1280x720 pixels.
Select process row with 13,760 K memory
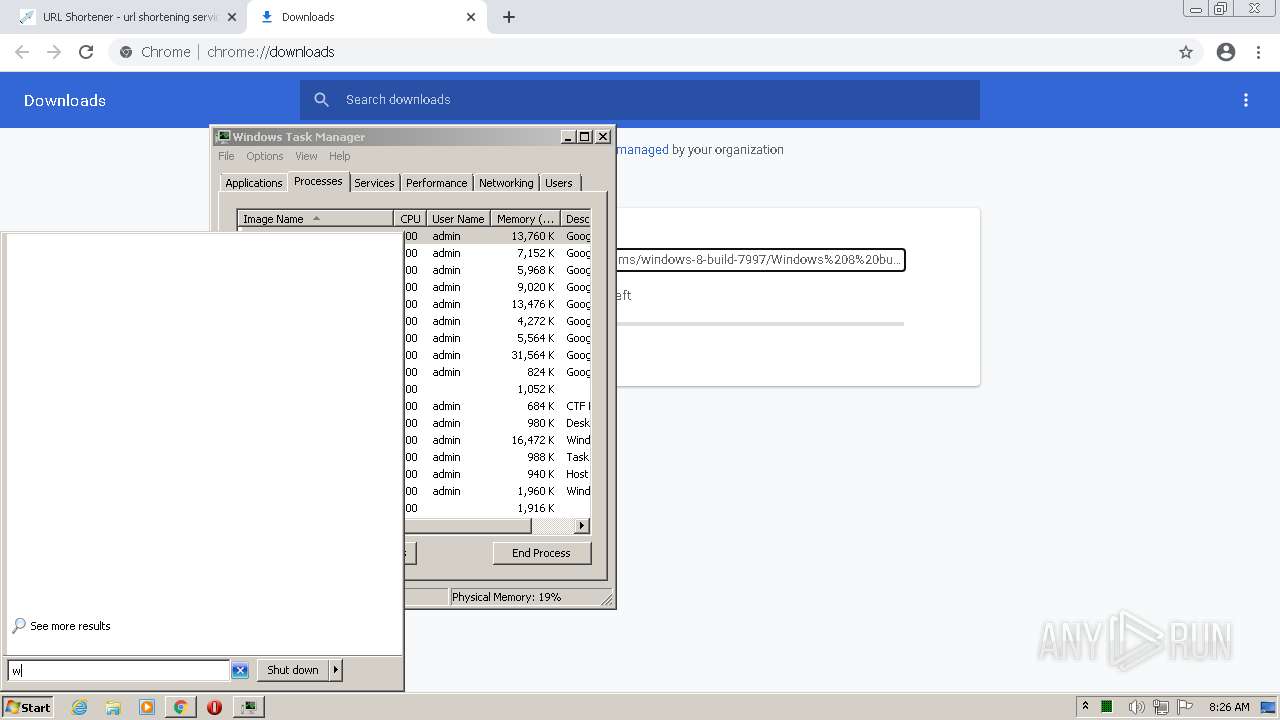point(498,236)
